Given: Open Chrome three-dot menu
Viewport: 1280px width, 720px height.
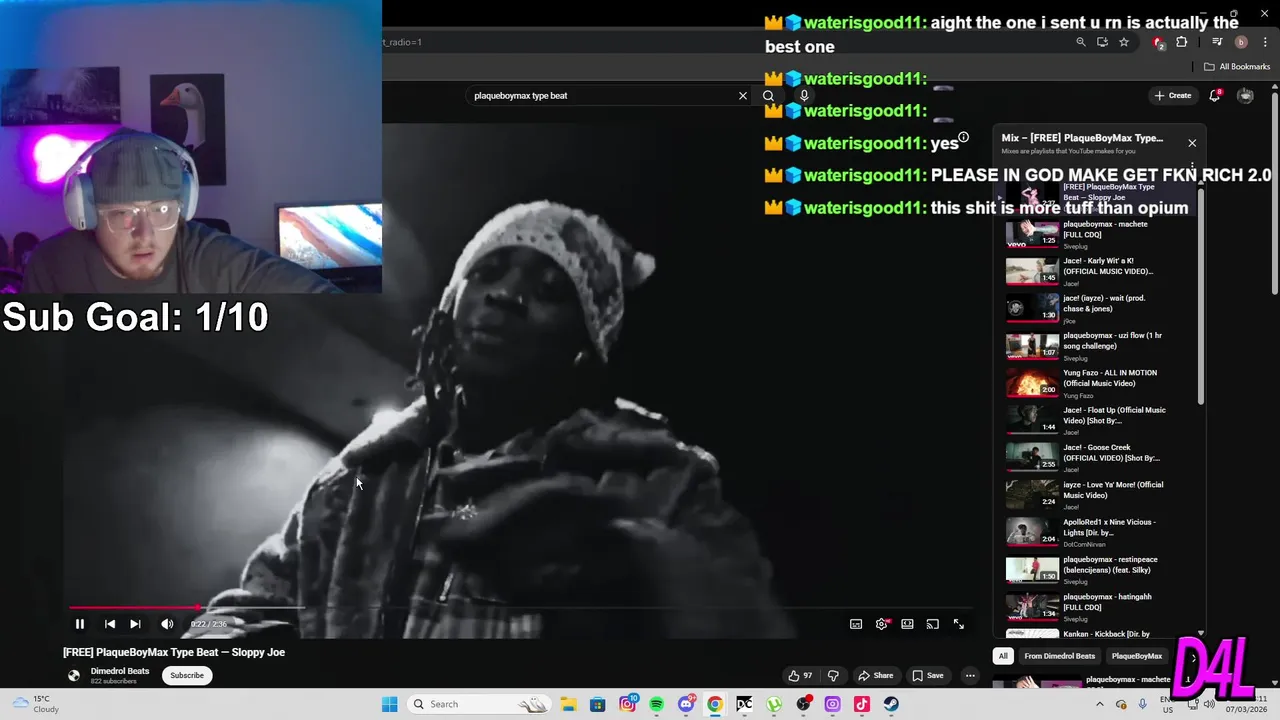Looking at the screenshot, I should pyautogui.click(x=1263, y=42).
